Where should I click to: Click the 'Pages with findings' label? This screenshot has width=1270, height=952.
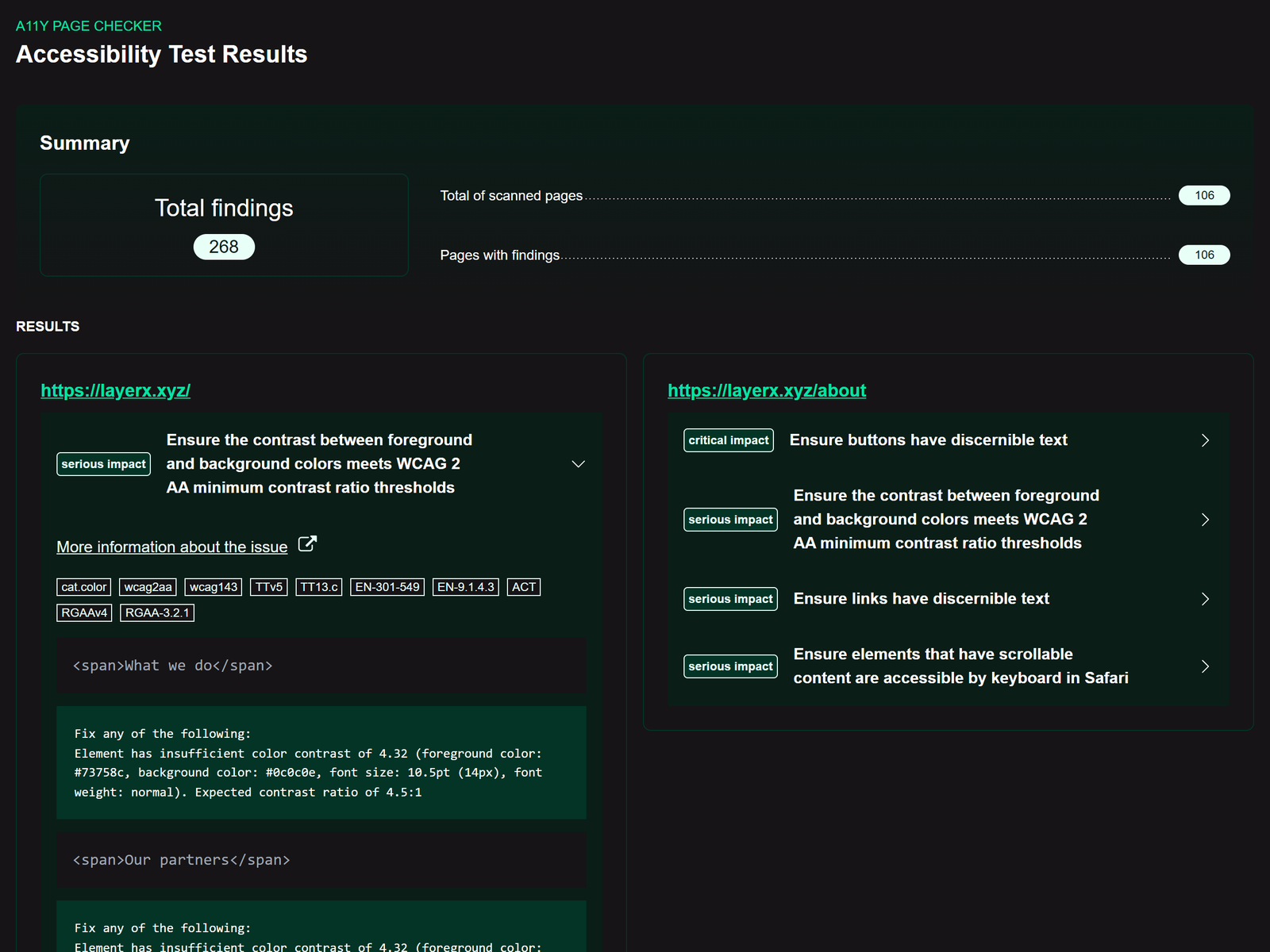coord(500,255)
